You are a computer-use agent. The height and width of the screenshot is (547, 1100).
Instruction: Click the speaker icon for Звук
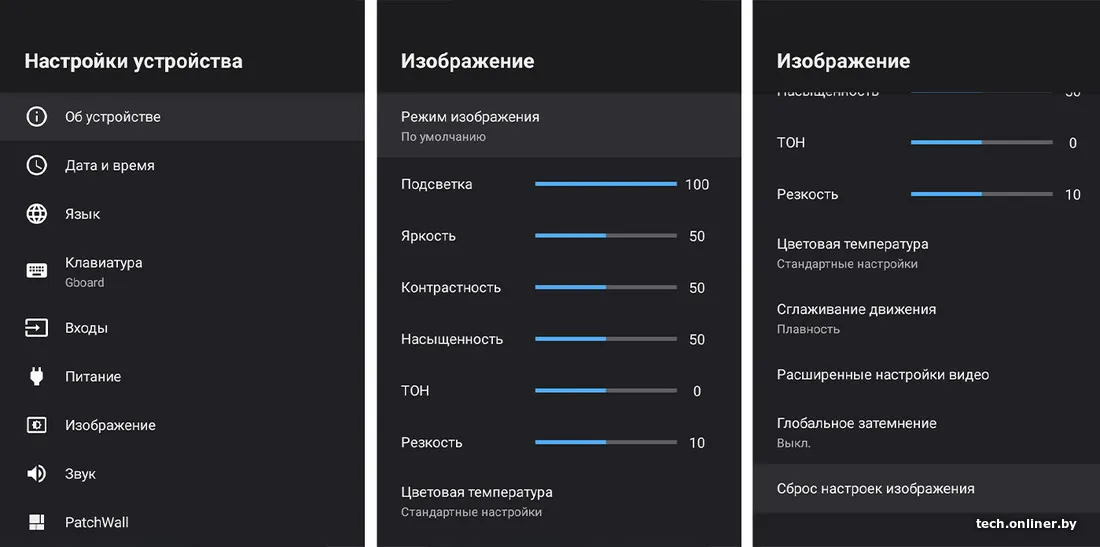click(x=36, y=474)
